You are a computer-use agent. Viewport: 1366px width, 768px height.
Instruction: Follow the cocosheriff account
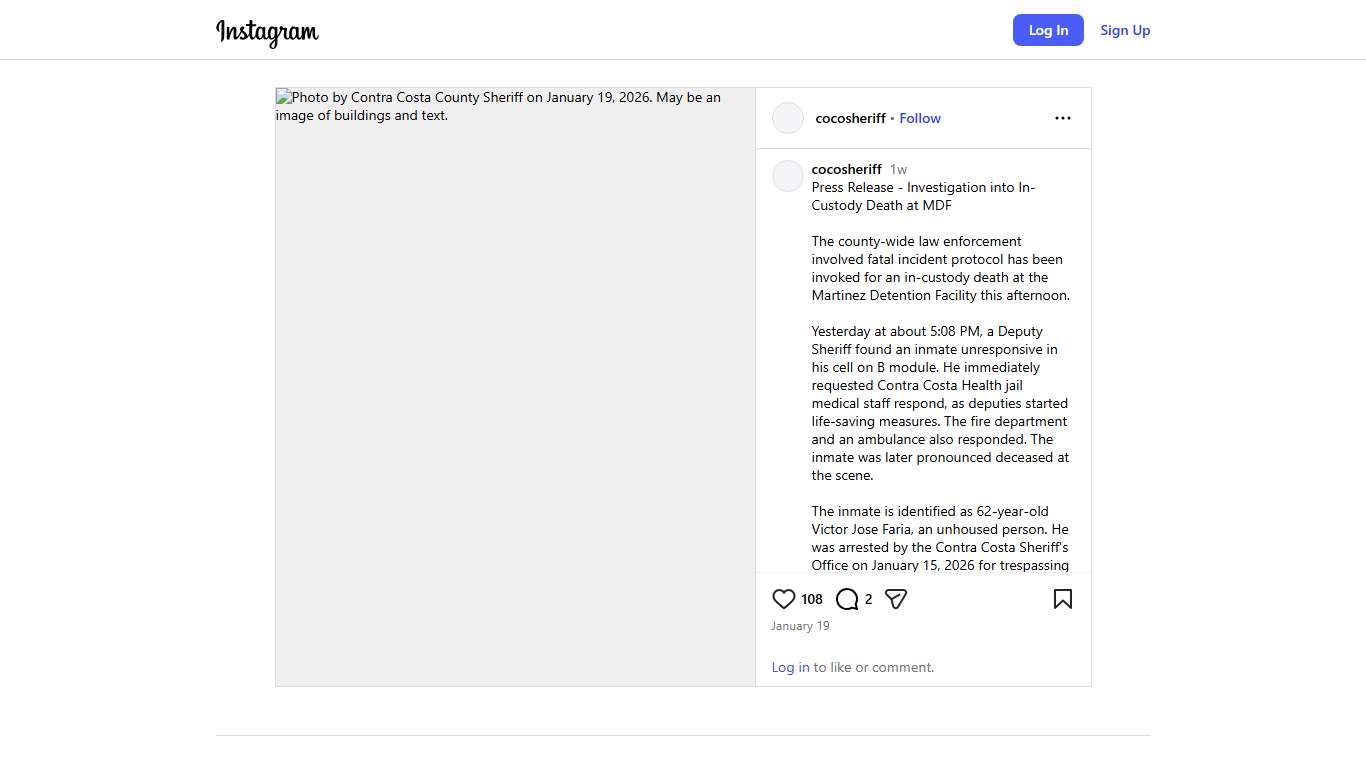tap(919, 118)
